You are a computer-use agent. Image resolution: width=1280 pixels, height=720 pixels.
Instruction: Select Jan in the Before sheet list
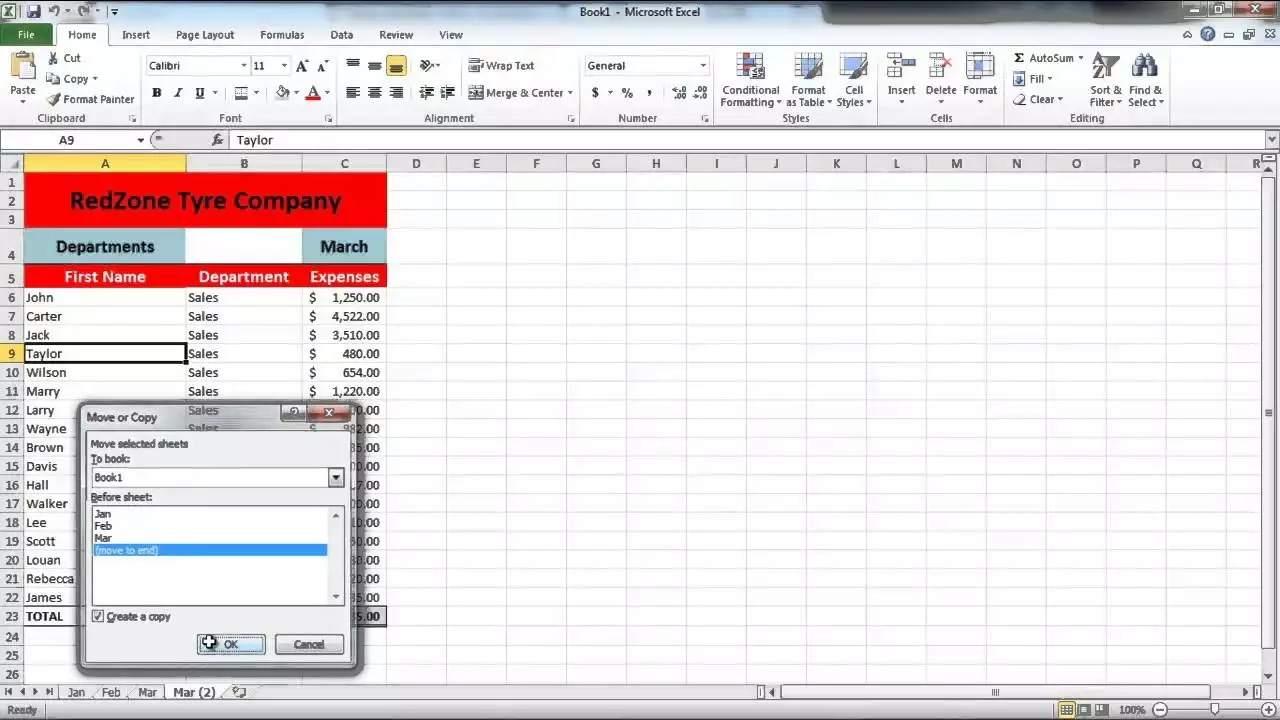(103, 514)
